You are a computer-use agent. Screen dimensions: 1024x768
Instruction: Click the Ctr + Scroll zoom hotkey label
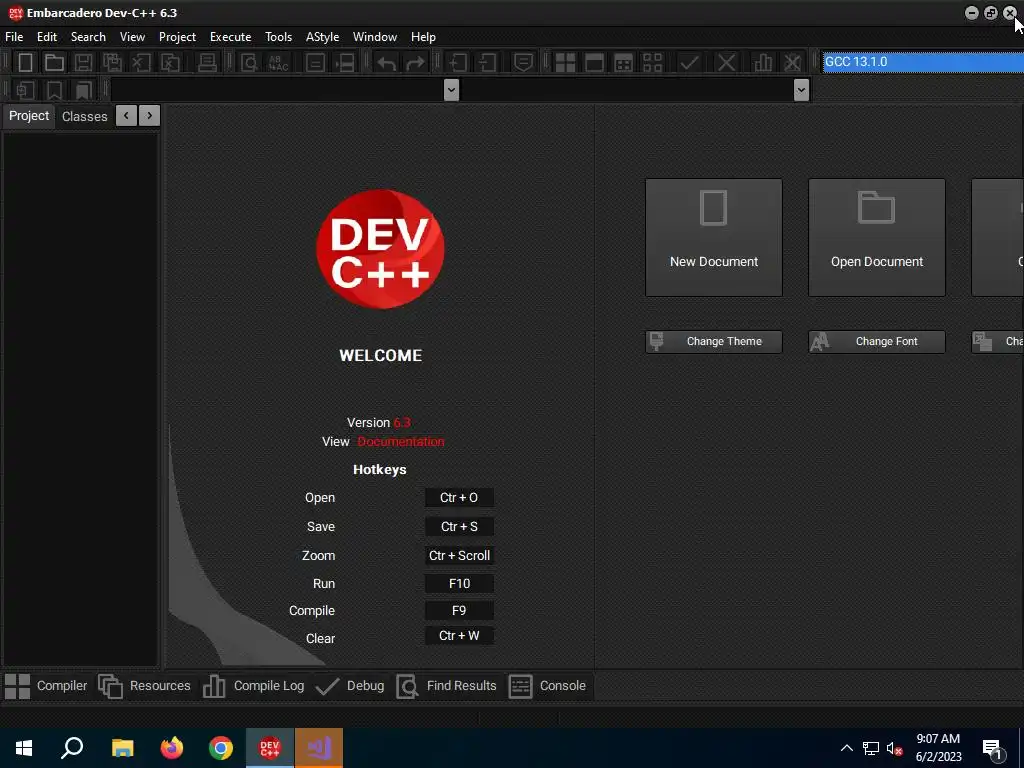tap(459, 556)
